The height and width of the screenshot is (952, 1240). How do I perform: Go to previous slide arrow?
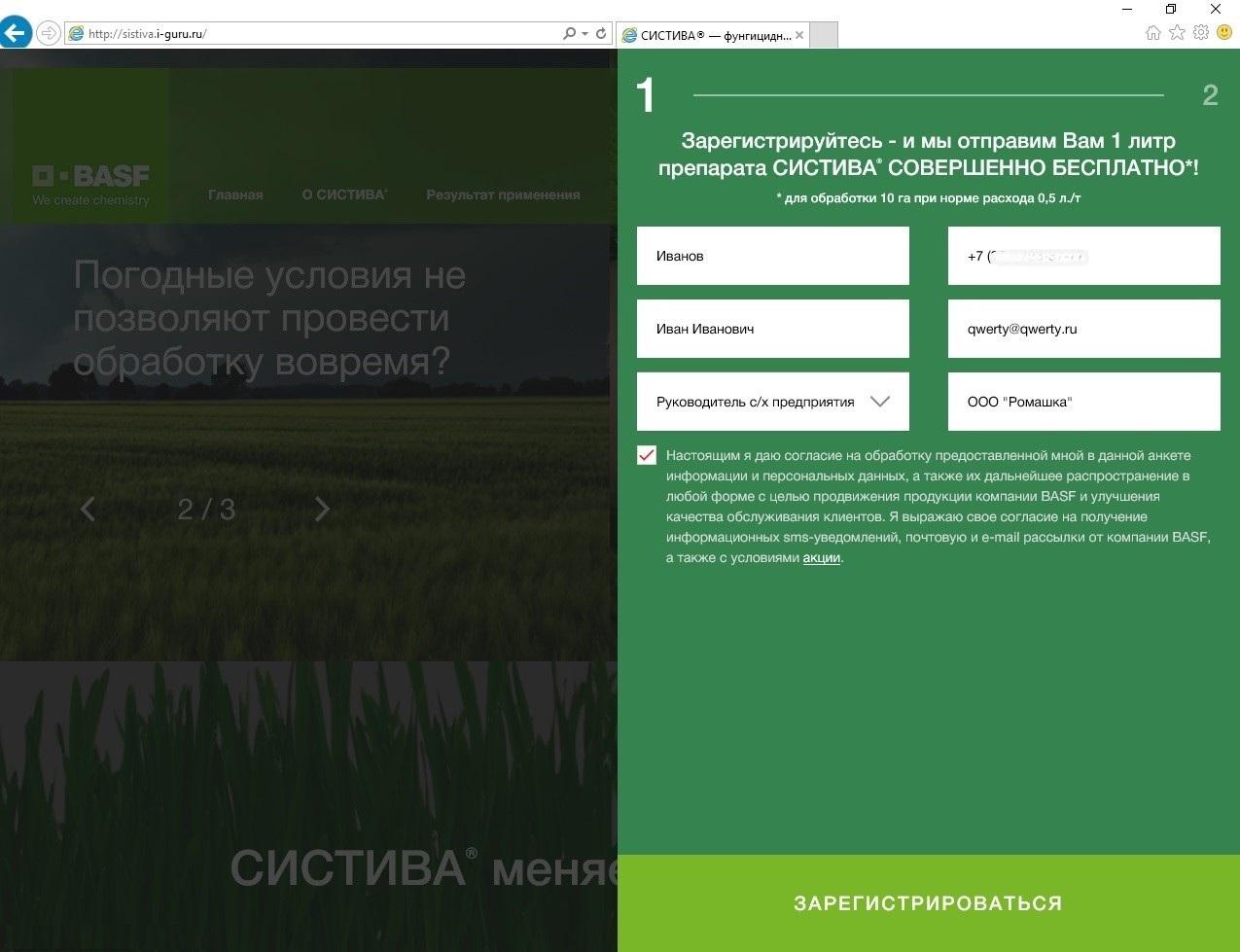coord(88,509)
